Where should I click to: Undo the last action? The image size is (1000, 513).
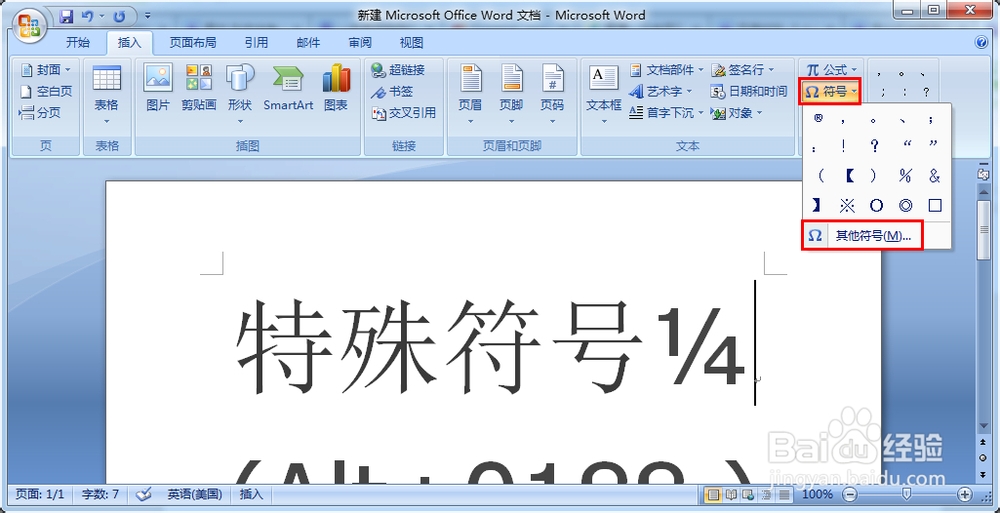click(x=89, y=15)
